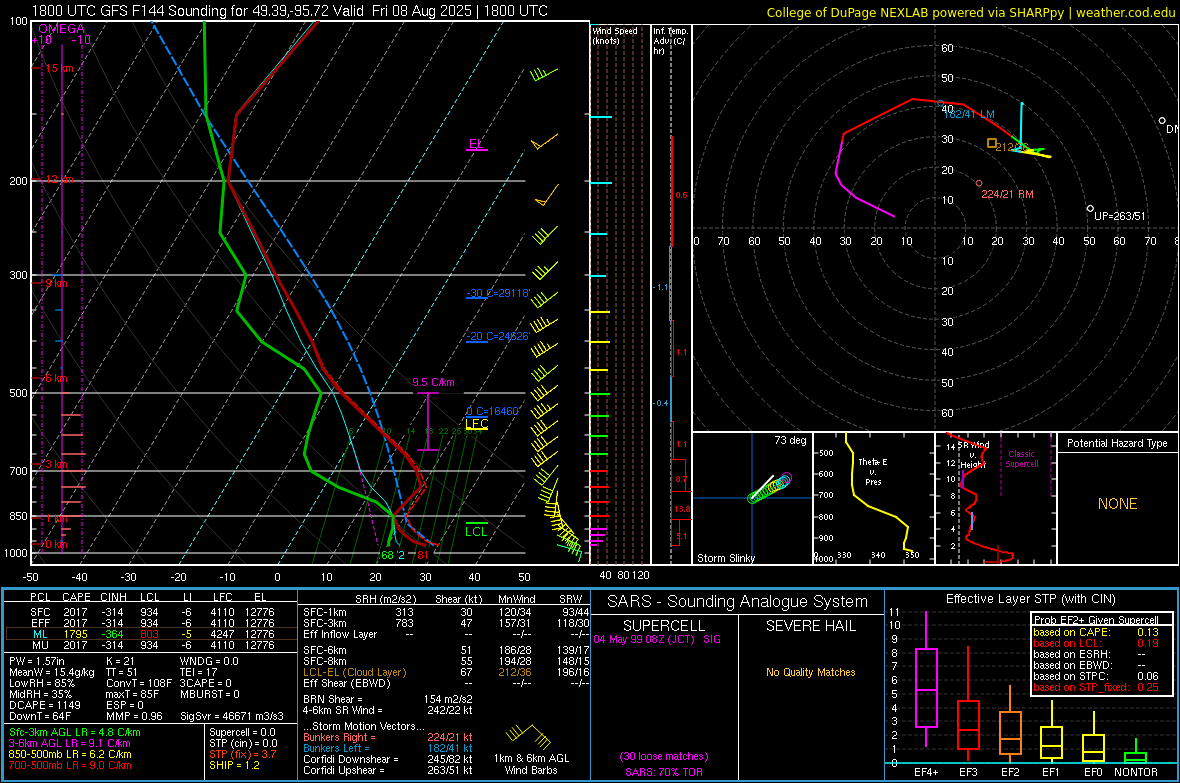The height and width of the screenshot is (783, 1180).
Task: Click the STP (fix) = 3.7 value
Action: click(243, 754)
